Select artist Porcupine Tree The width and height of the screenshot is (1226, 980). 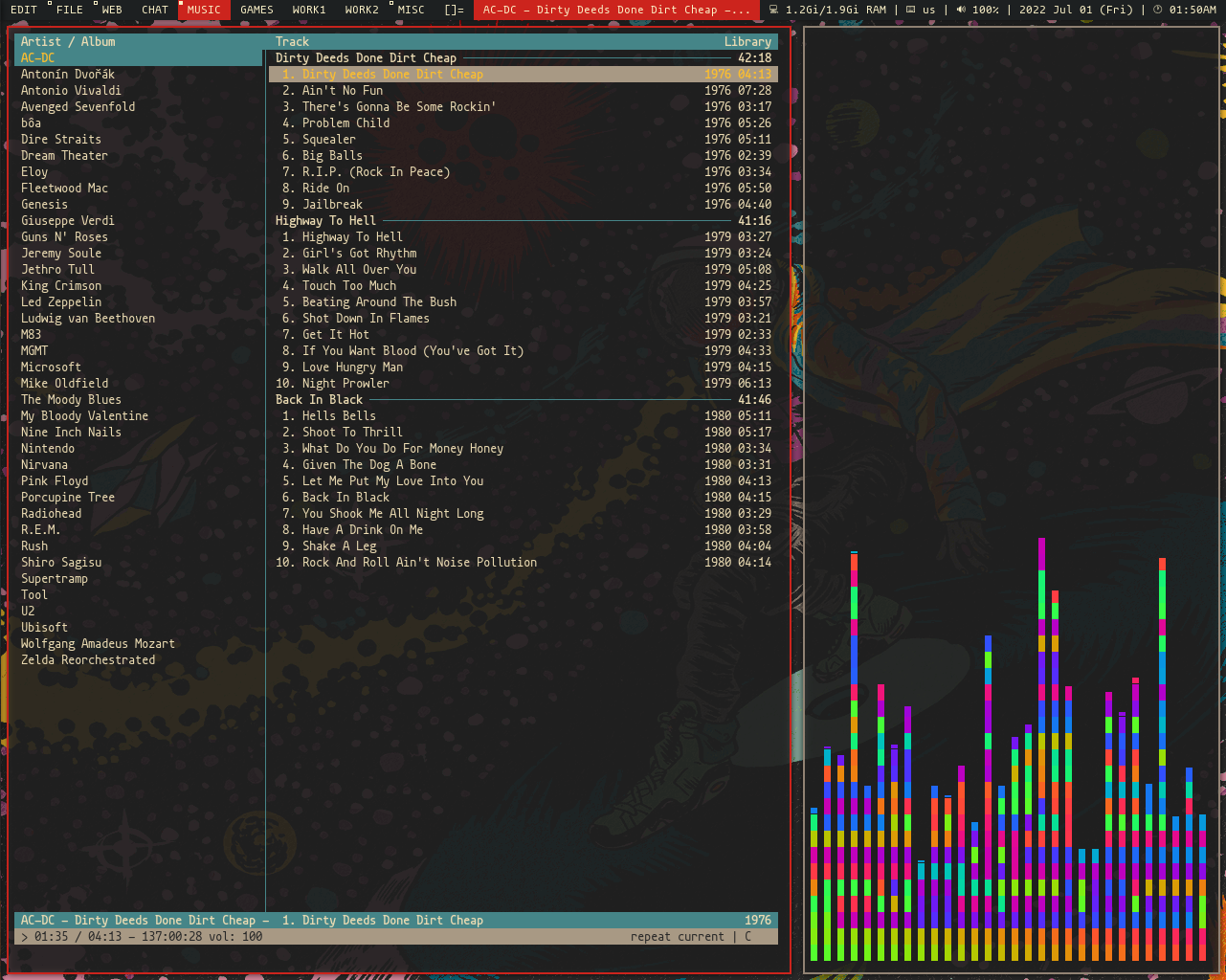pos(139,498)
